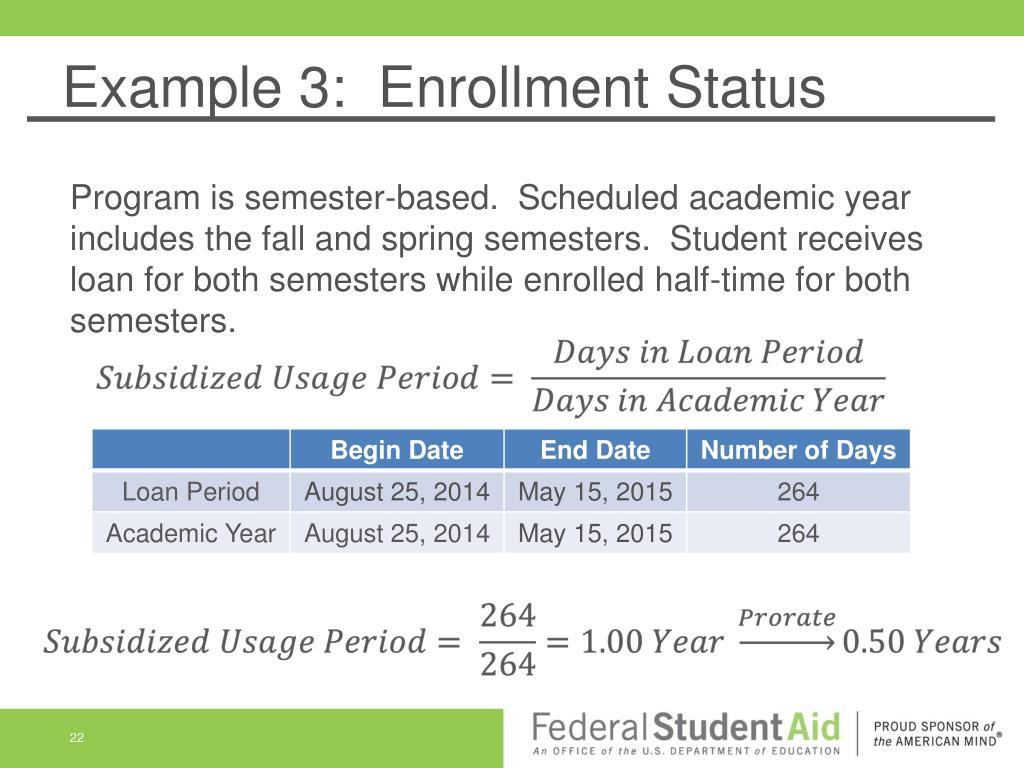1024x768 pixels.
Task: Select the End Date column header
Action: (595, 449)
